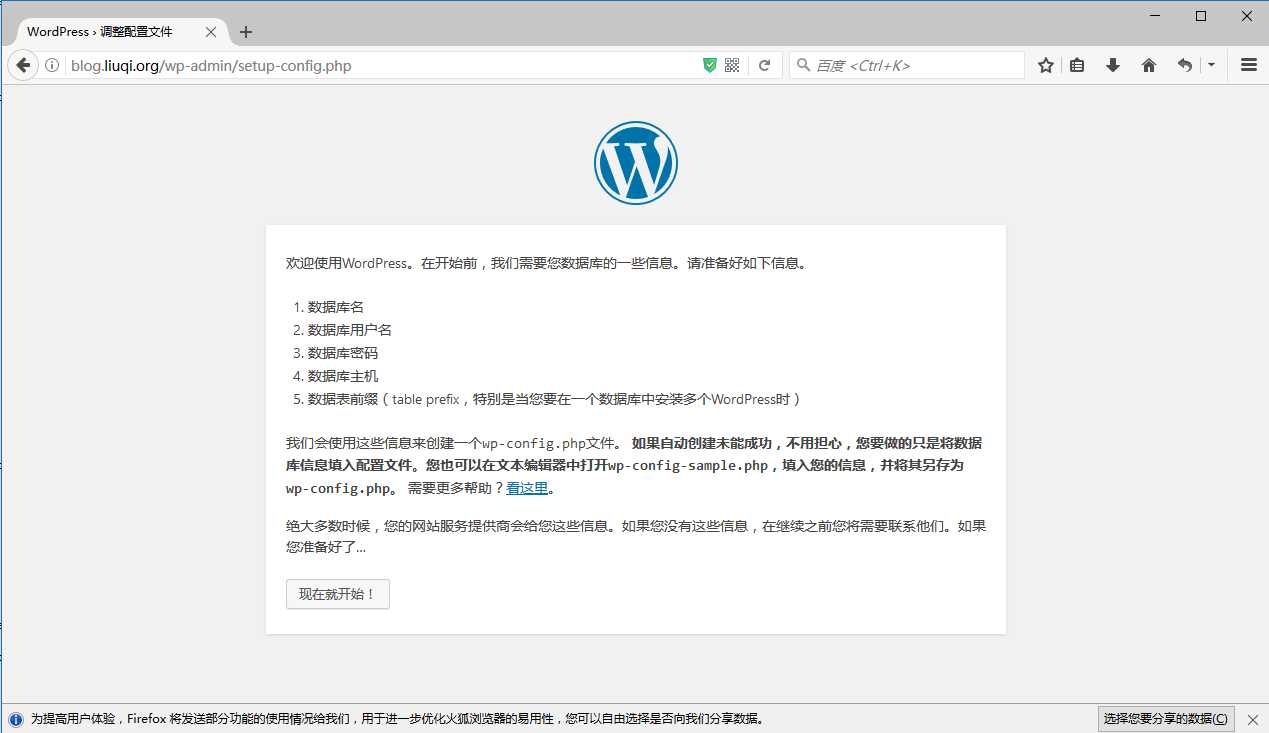The width and height of the screenshot is (1269, 733).
Task: Minimize the Firefox window
Action: 1155,16
